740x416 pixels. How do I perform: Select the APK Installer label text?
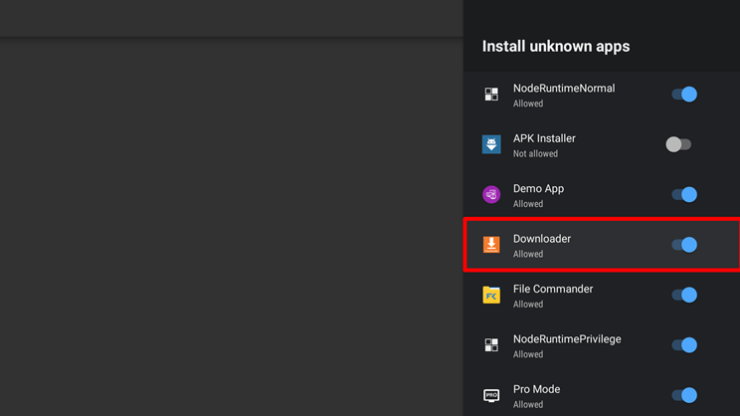coord(544,139)
